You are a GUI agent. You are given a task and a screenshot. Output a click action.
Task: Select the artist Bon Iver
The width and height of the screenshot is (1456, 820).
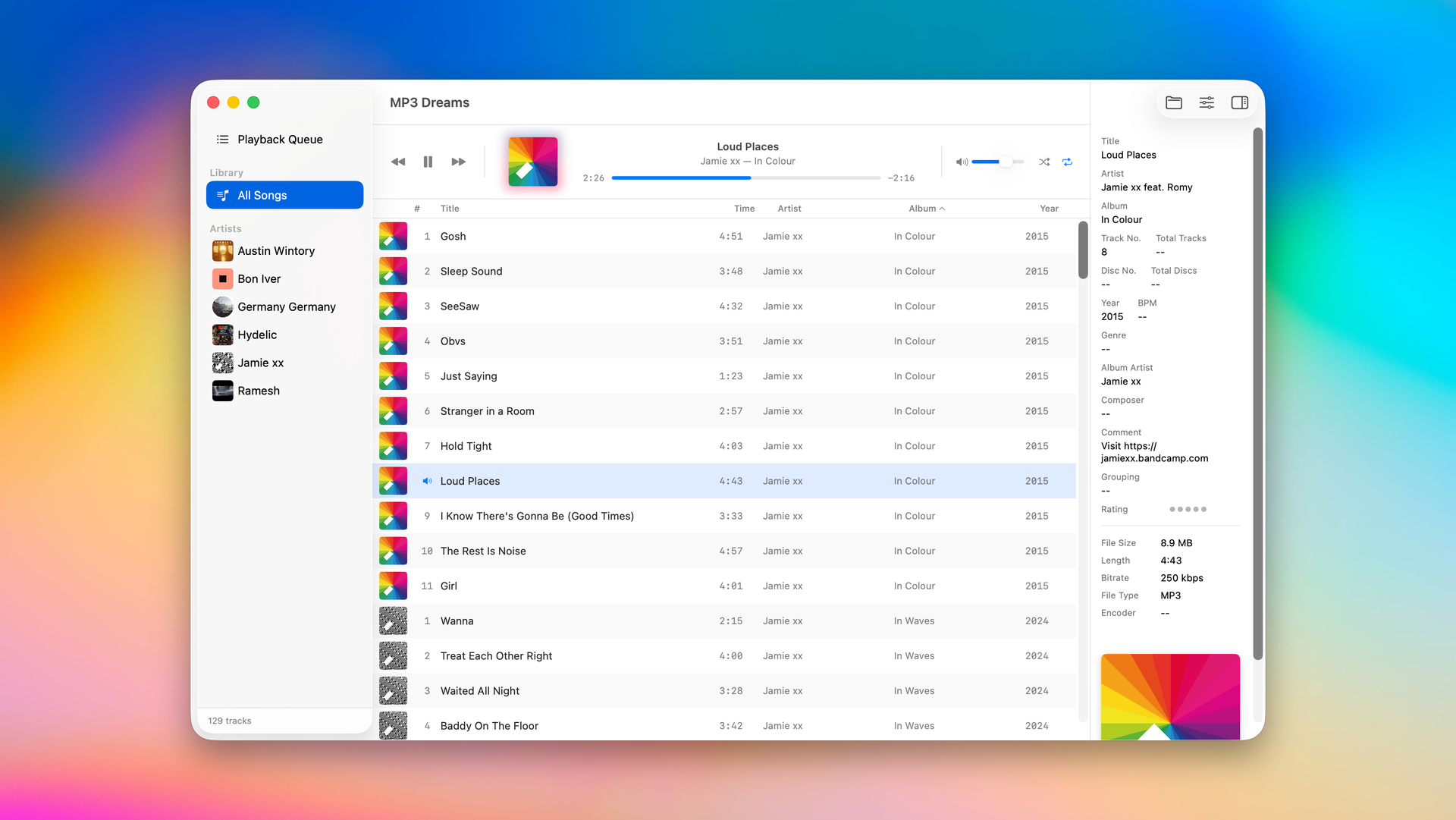pyautogui.click(x=258, y=278)
